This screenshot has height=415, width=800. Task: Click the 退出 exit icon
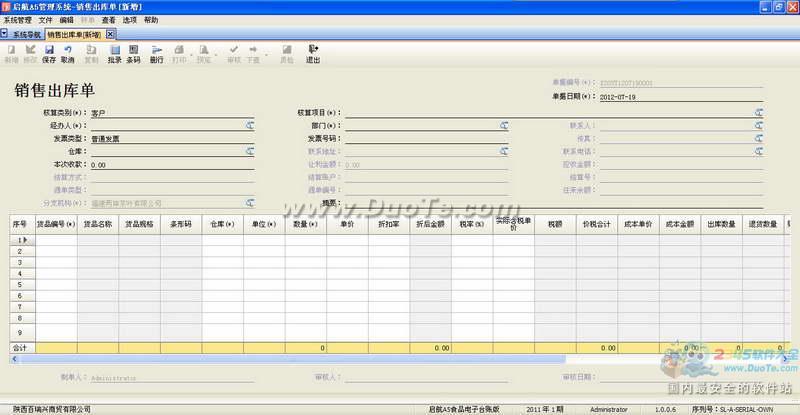[313, 50]
